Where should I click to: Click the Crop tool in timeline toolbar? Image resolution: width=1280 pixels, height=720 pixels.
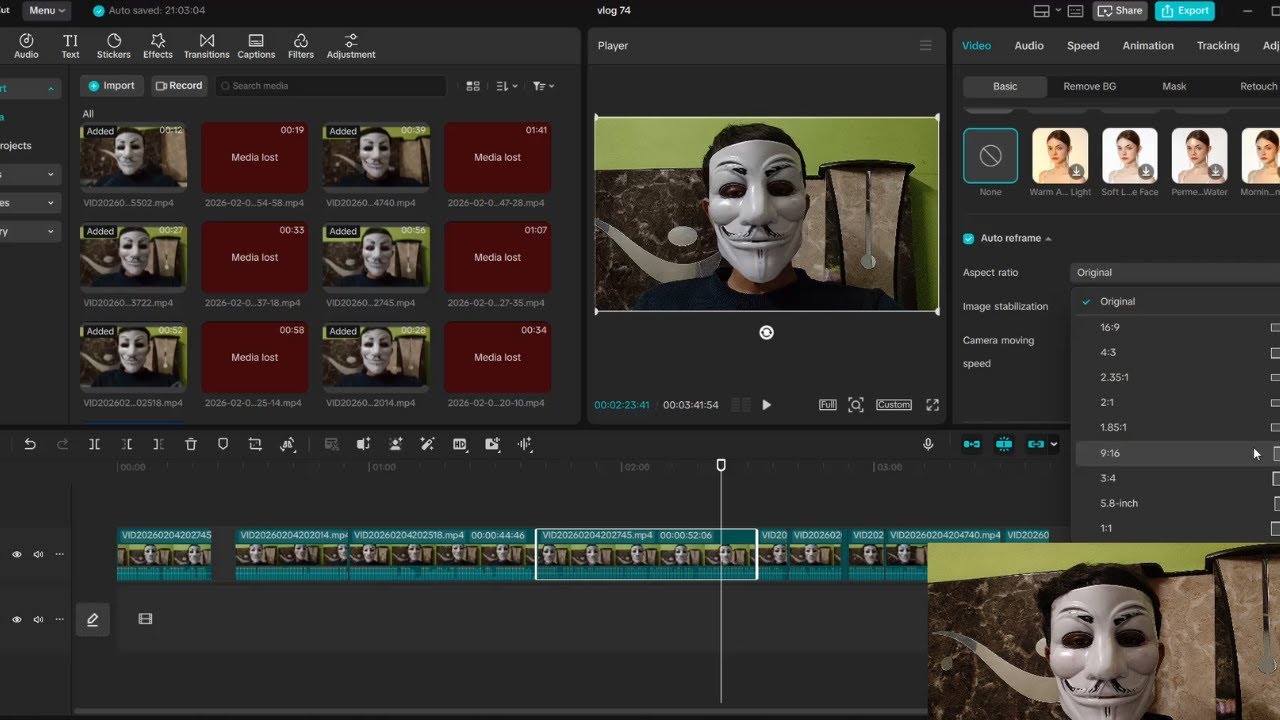point(255,444)
